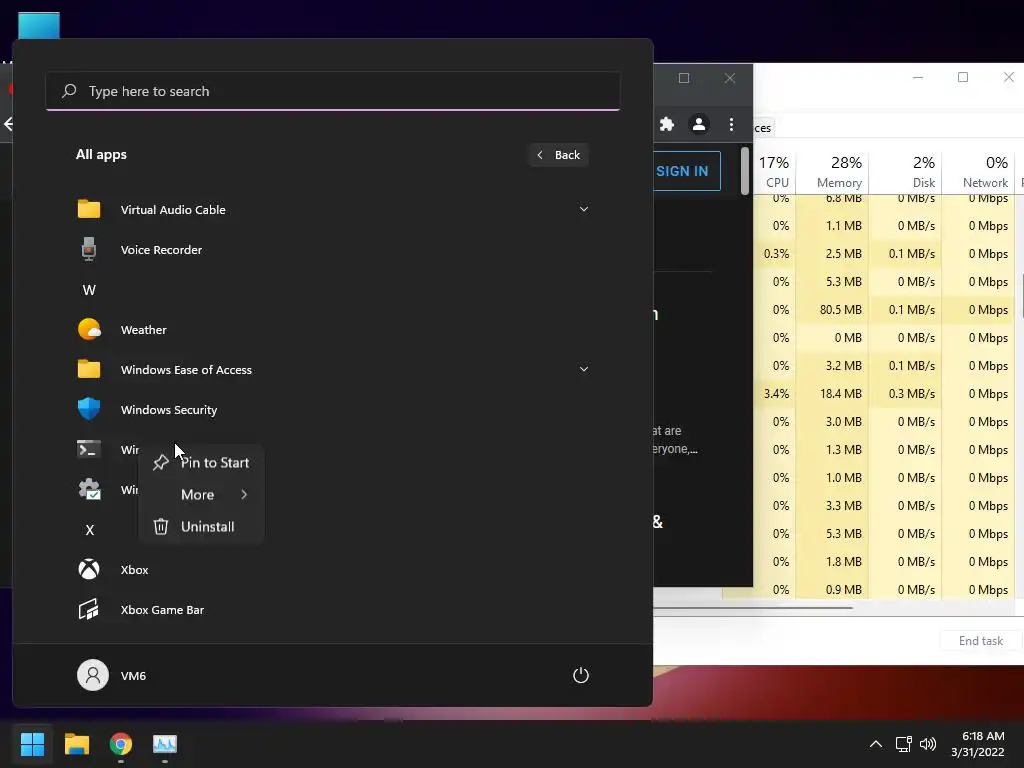Open the Xbox Game Bar icon
1024x768 pixels.
[x=89, y=609]
